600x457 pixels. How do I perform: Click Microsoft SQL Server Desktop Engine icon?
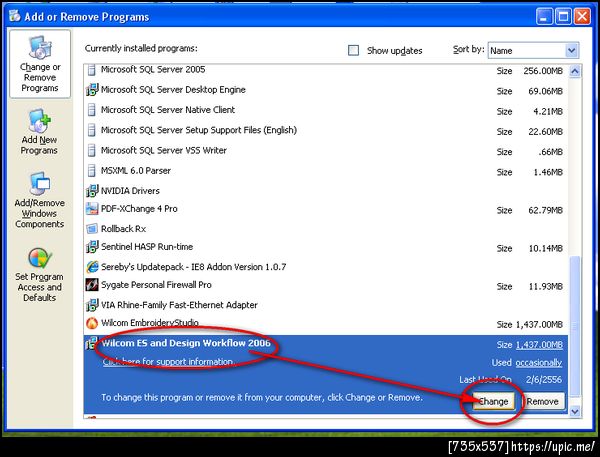point(92,90)
